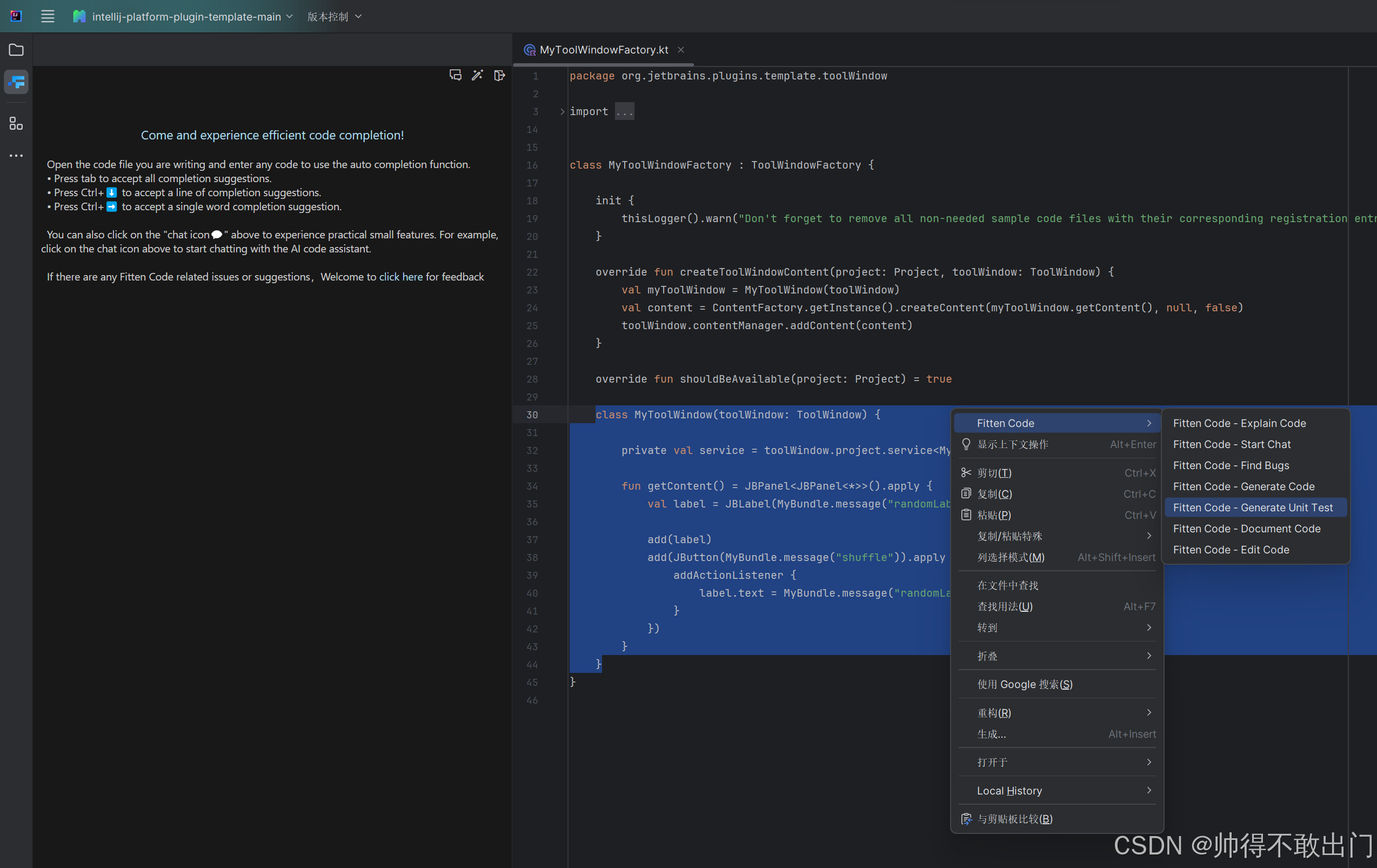Click line number 16 in the gutter
Viewport: 1377px width, 868px height.
pyautogui.click(x=532, y=165)
